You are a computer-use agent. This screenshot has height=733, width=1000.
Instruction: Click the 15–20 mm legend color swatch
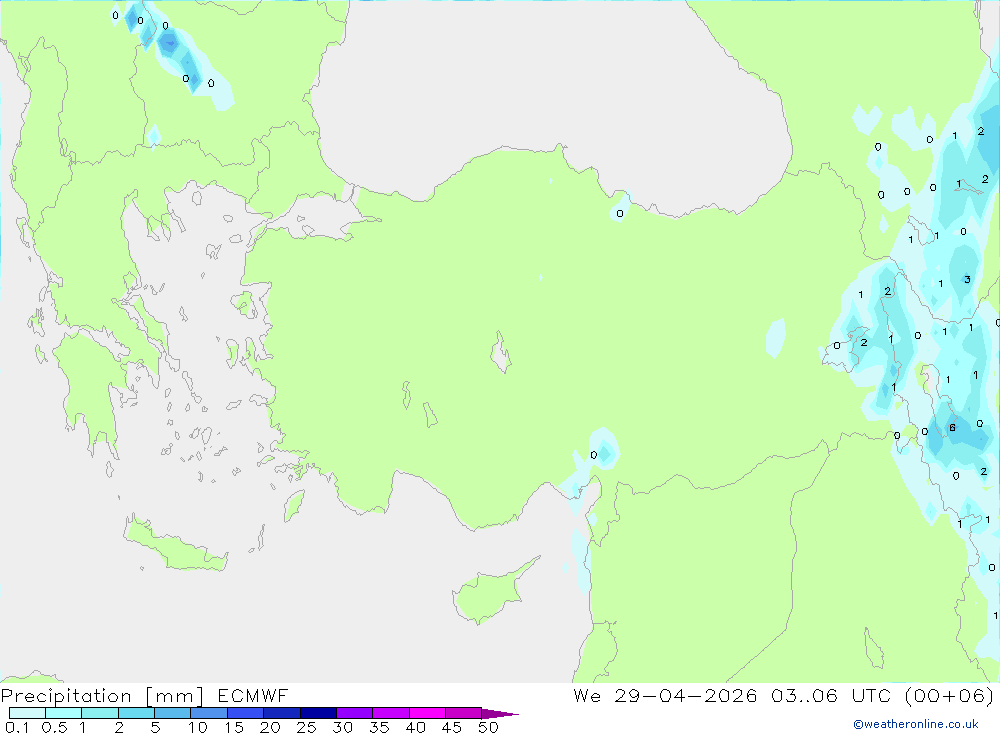click(x=245, y=713)
